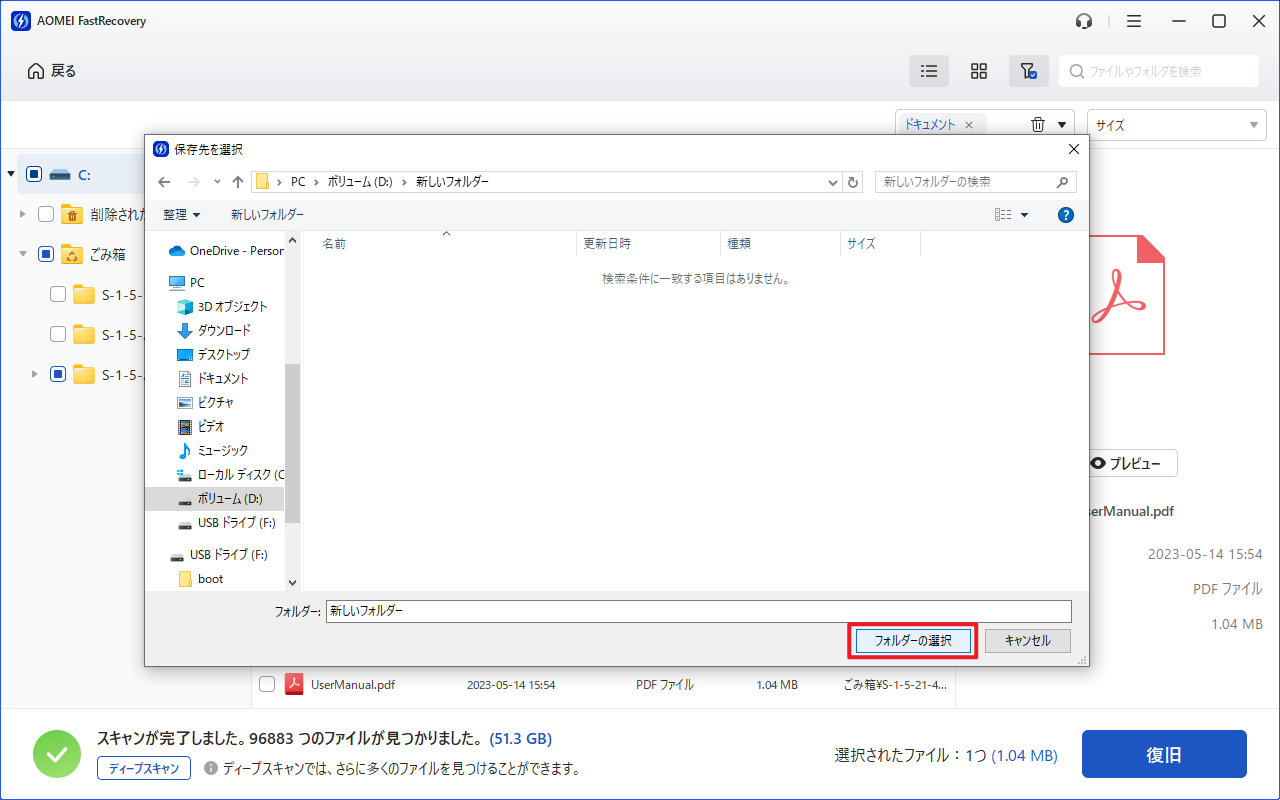Image resolution: width=1280 pixels, height=800 pixels.
Task: Toggle the ごみ箱 checkbox in the tree
Action: coord(46,254)
